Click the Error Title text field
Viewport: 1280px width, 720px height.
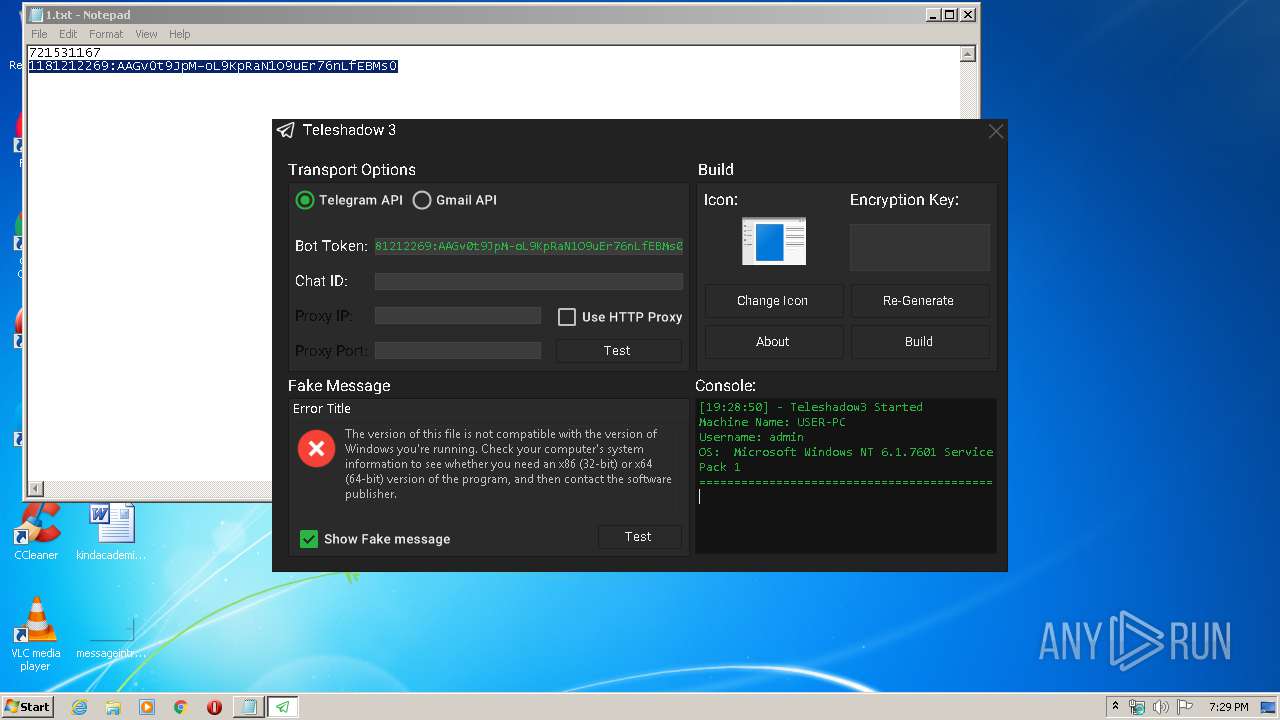click(x=488, y=409)
